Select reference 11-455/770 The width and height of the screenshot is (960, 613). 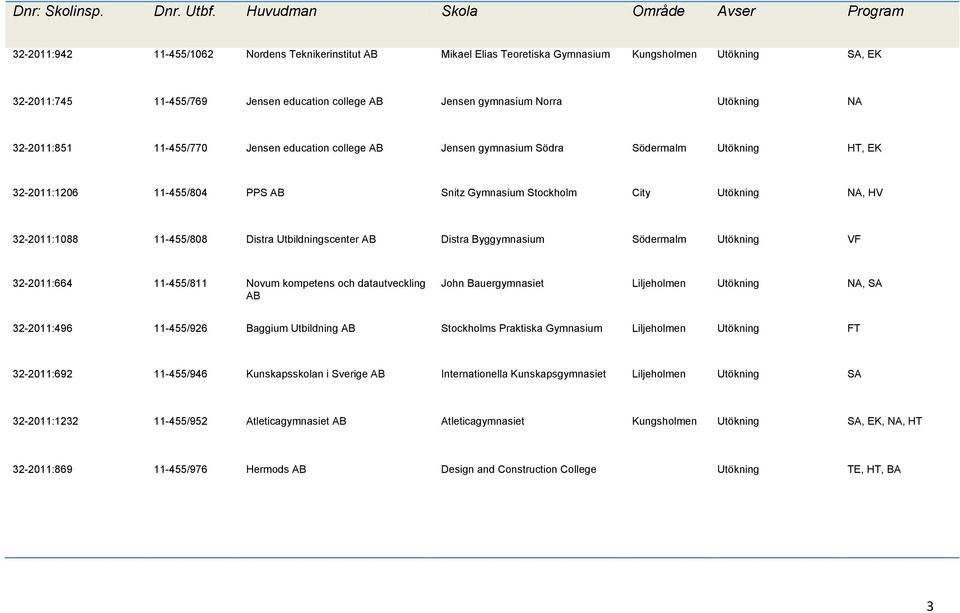181,148
